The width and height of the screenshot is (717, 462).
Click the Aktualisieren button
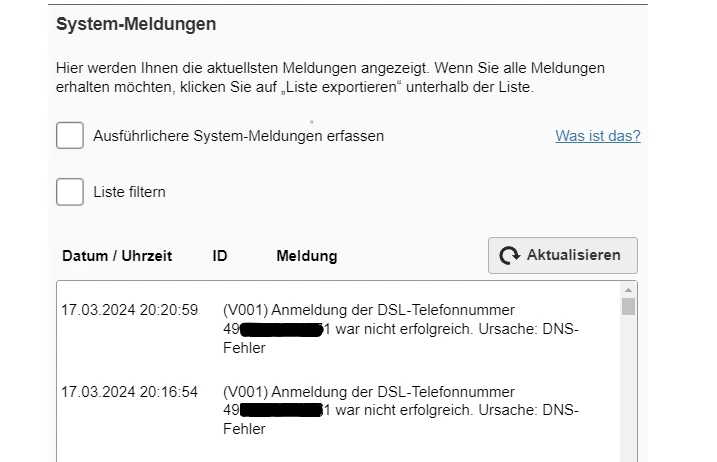tap(563, 255)
